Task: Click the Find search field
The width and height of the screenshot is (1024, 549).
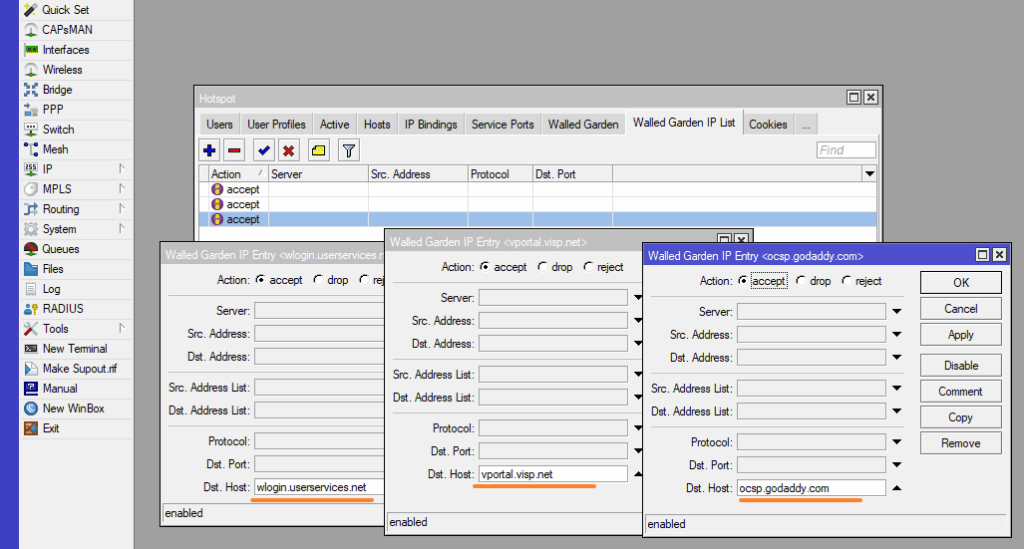Action: 845,150
